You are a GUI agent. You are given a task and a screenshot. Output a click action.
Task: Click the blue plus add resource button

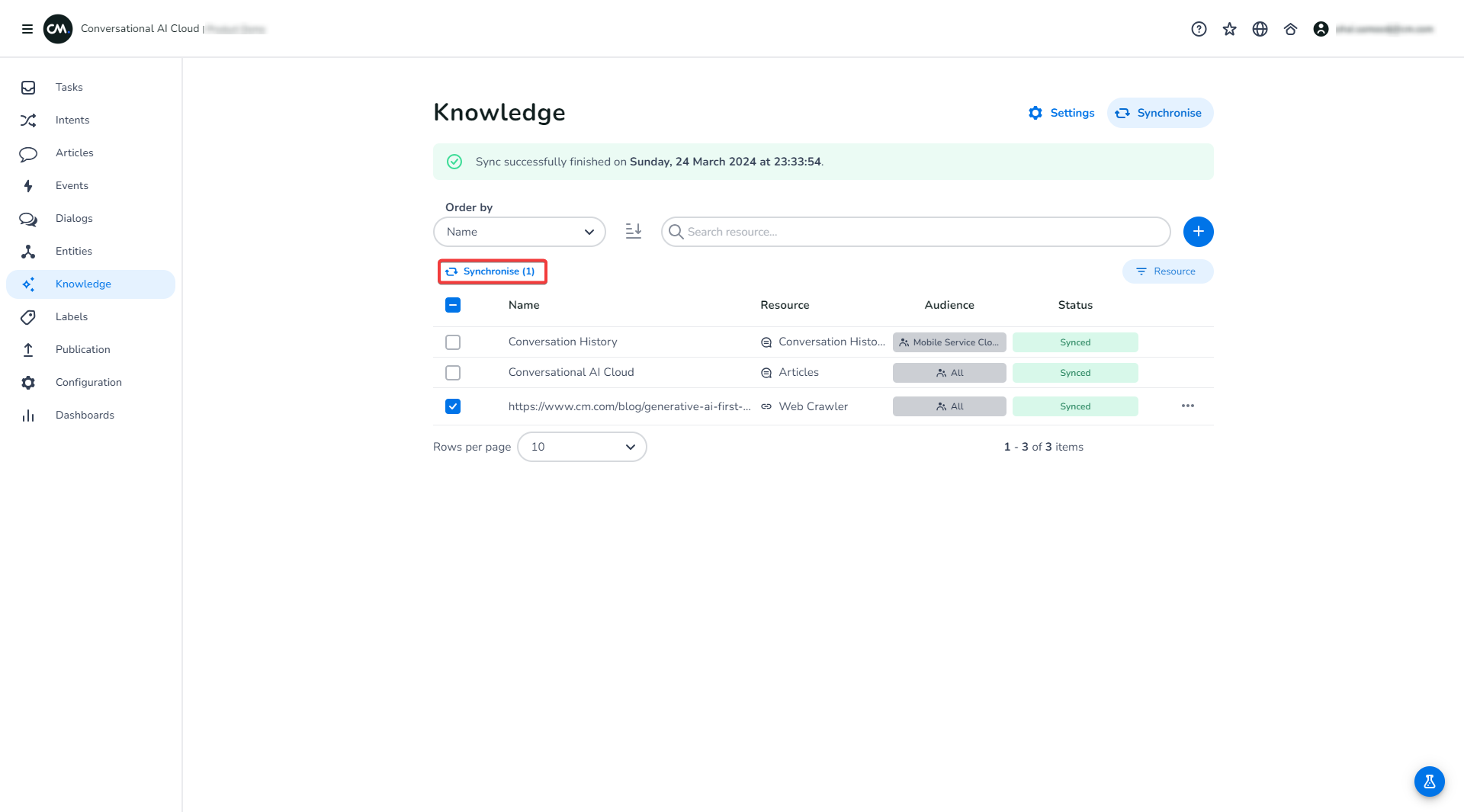[1198, 232]
